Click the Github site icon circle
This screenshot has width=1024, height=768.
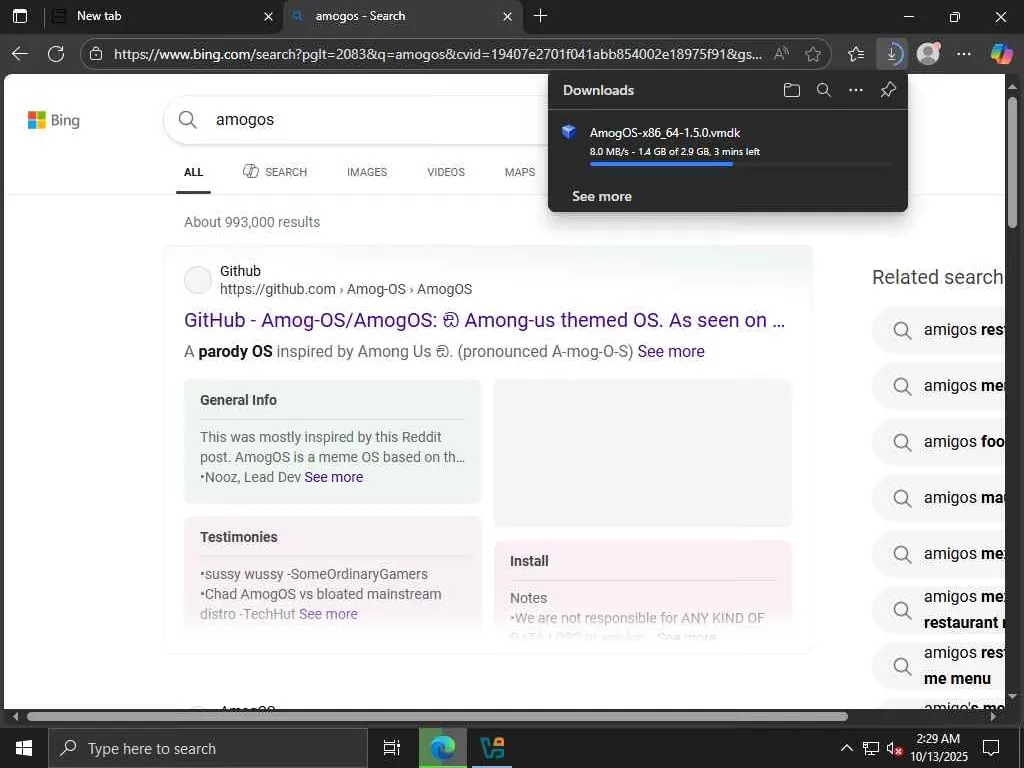tap(198, 280)
